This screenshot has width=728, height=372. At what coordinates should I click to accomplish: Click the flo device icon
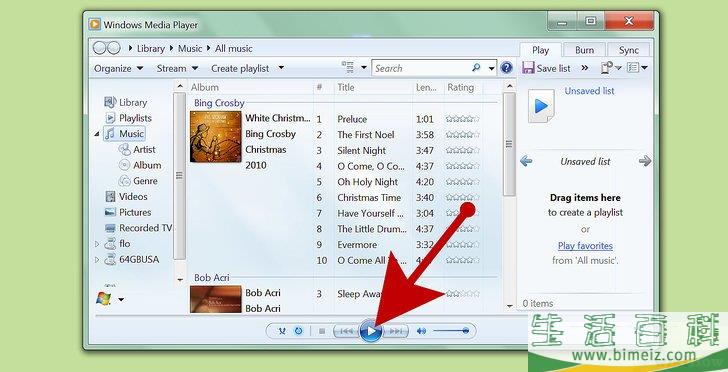tap(110, 244)
